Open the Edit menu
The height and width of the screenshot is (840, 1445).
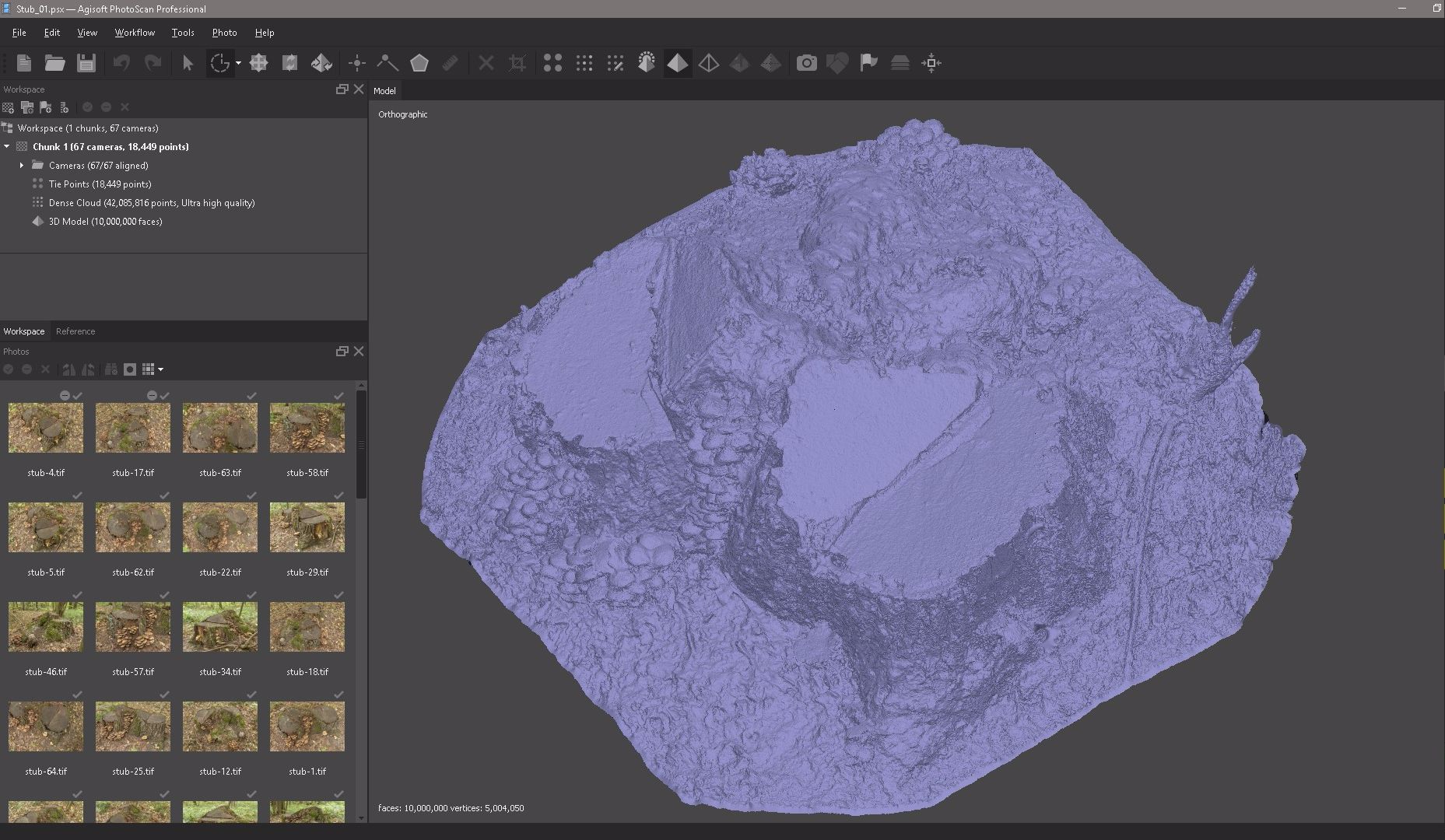52,33
